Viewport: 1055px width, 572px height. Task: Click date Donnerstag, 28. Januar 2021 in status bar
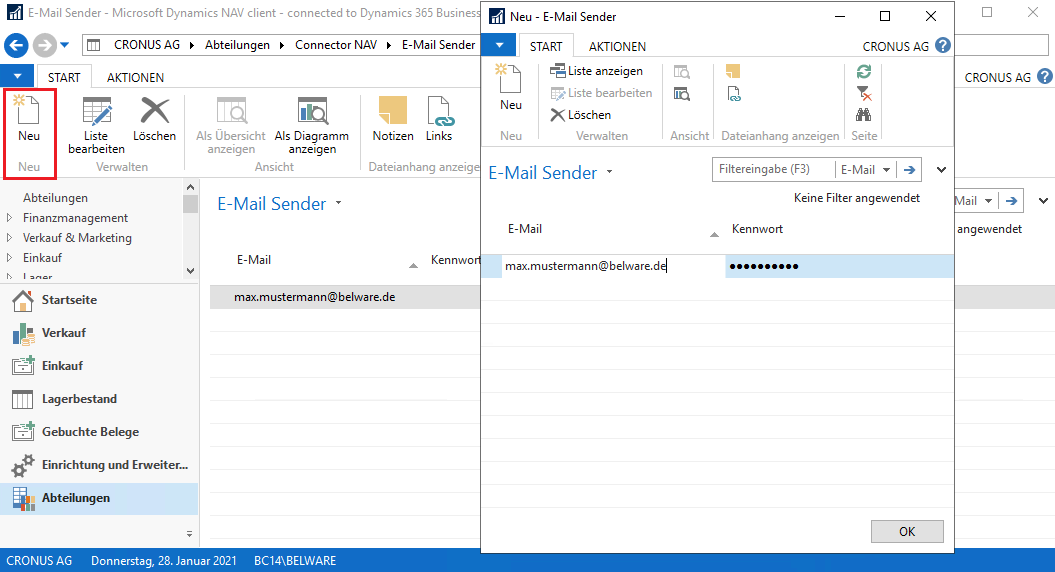[x=163, y=561]
